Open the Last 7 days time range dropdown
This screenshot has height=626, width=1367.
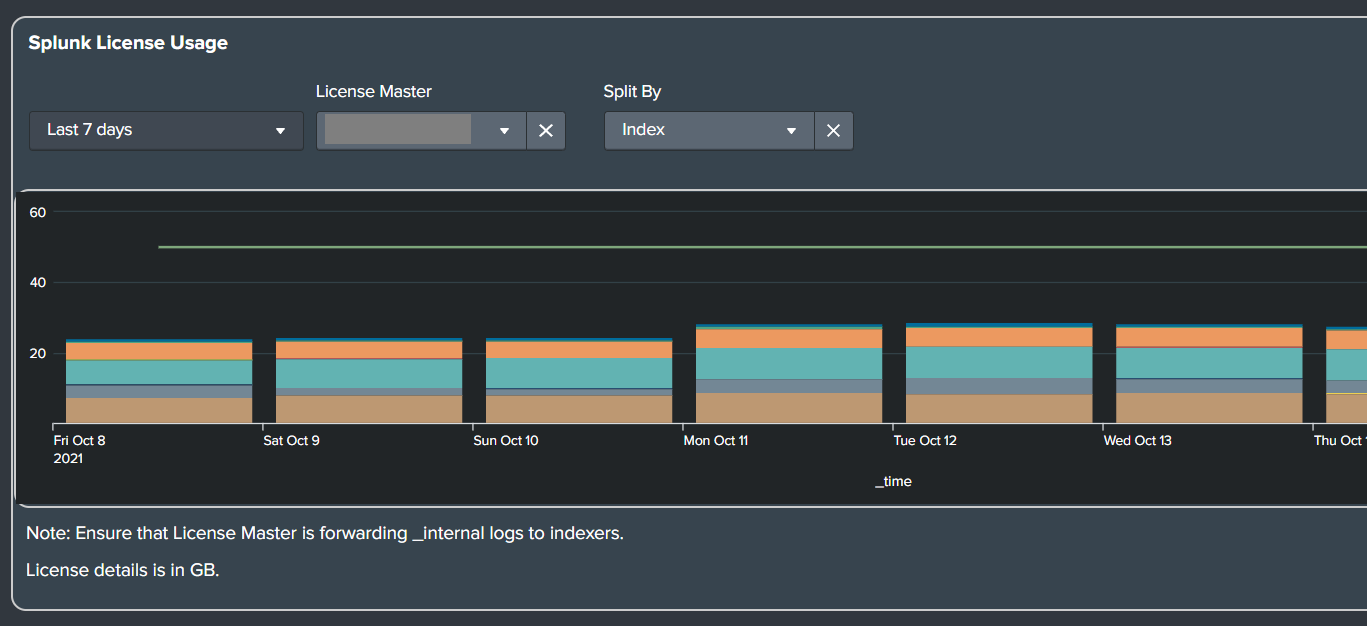(x=166, y=130)
